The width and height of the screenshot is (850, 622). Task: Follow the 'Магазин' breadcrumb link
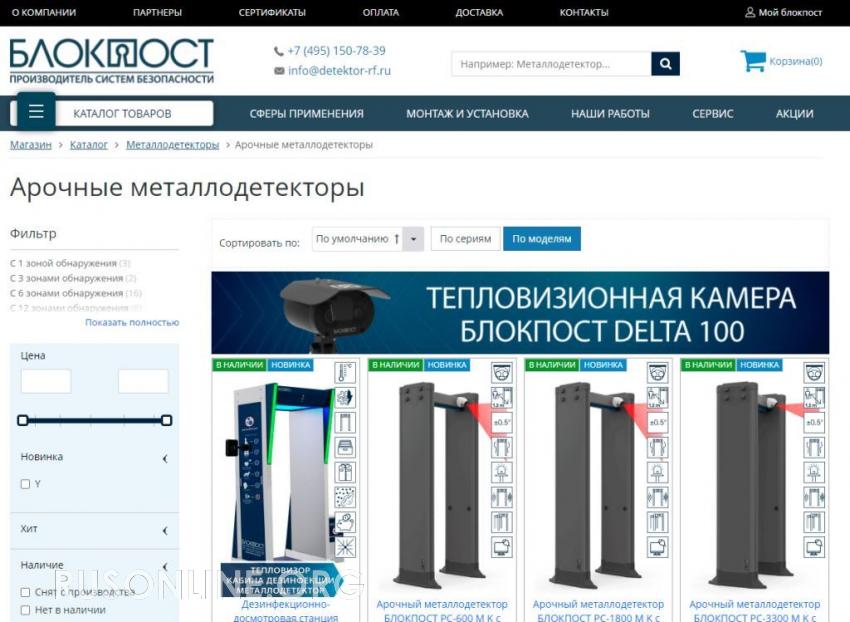(31, 145)
